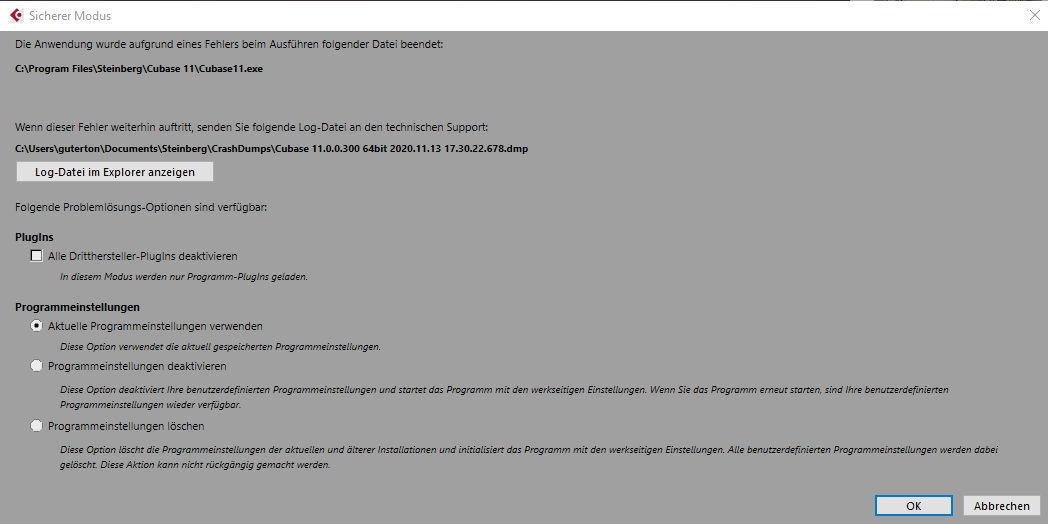Click the Sicherer Modus title bar text
This screenshot has height=524, width=1048.
click(x=72, y=16)
